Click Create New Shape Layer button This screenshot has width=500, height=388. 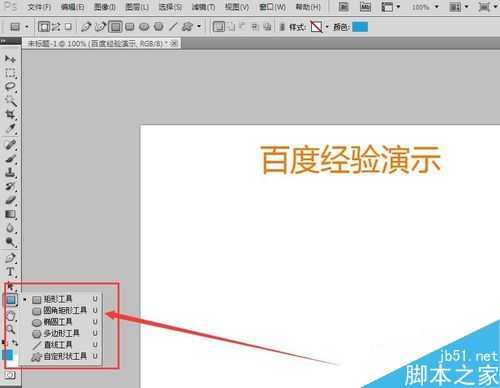219,27
